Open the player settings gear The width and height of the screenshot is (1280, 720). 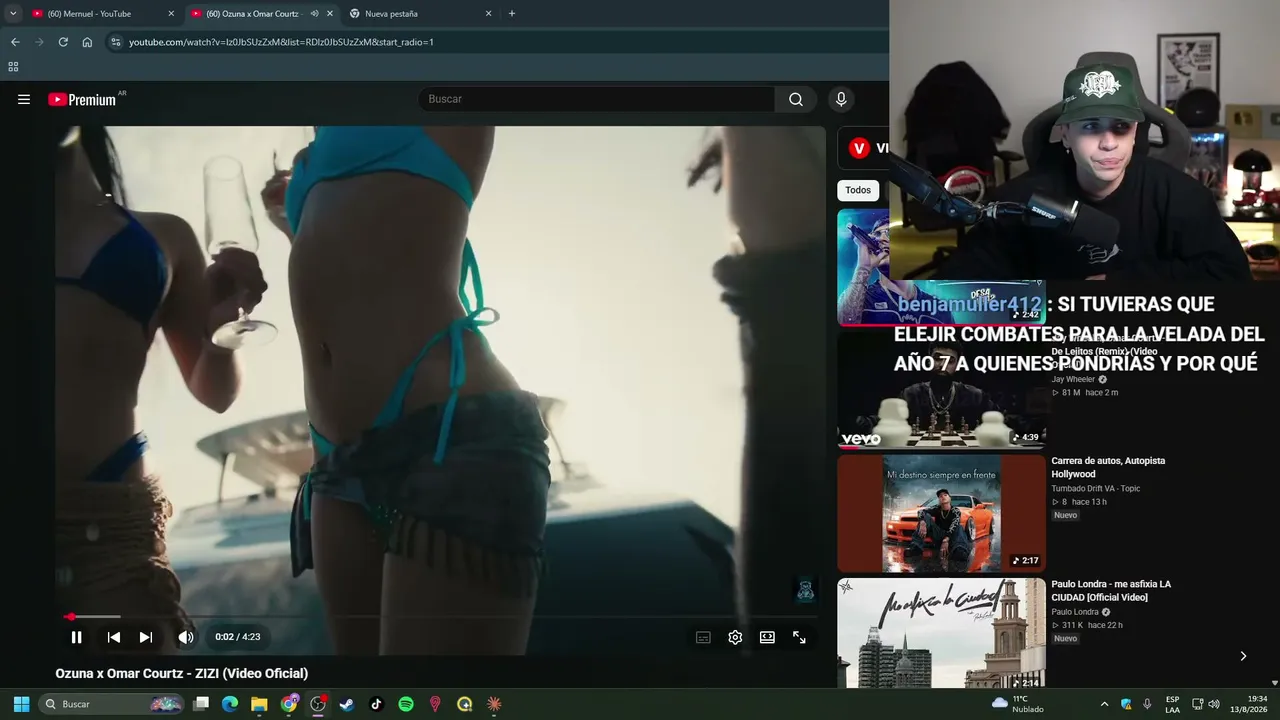tap(735, 637)
